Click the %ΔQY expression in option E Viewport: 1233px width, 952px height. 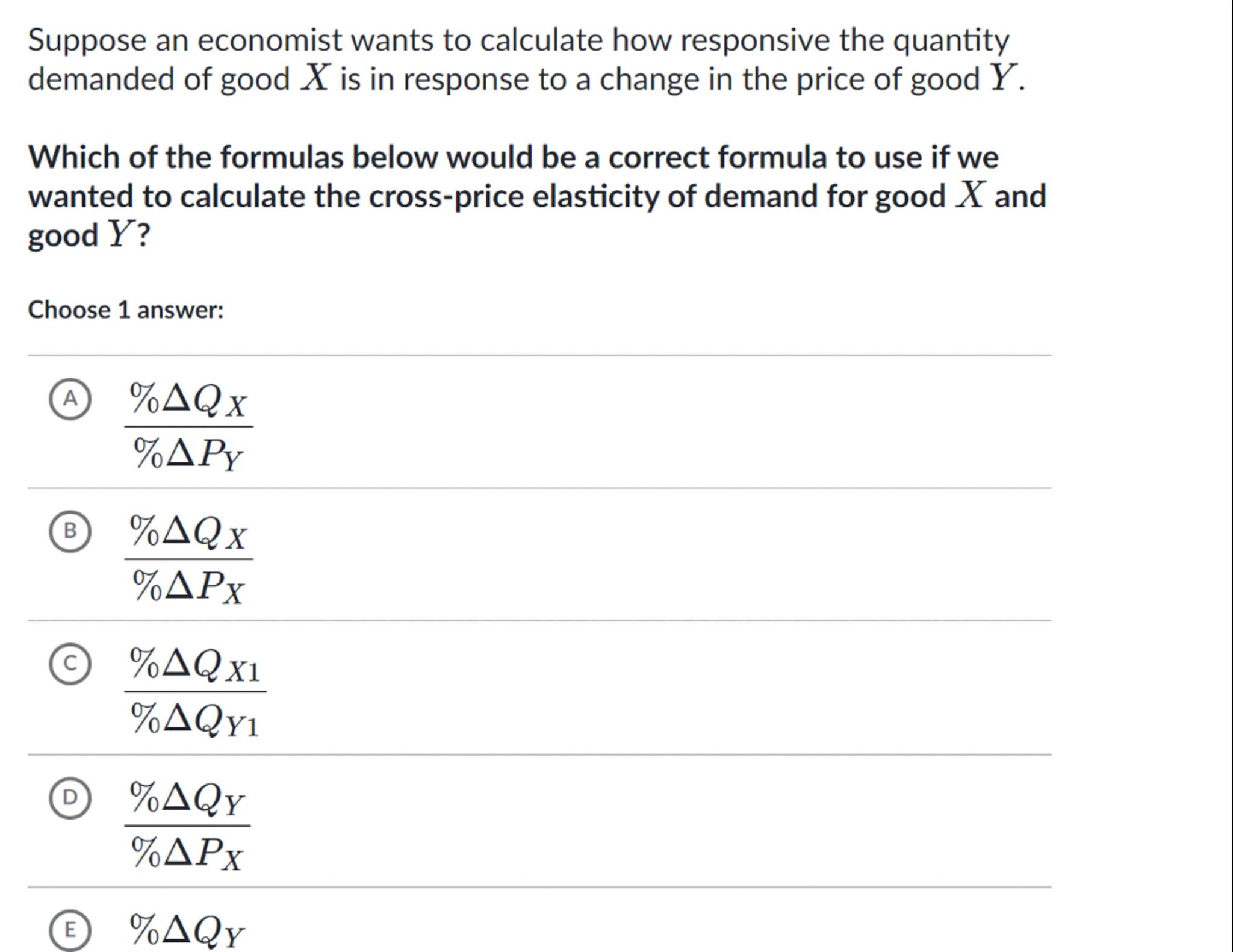pos(187,931)
